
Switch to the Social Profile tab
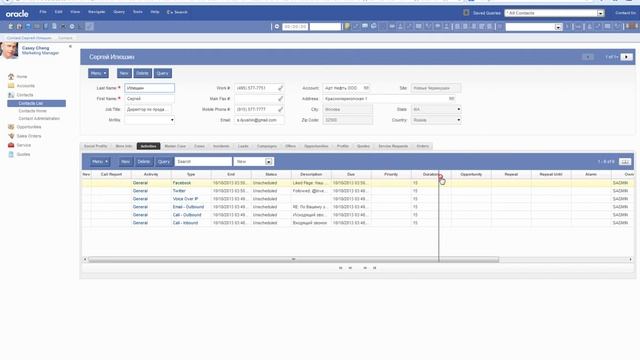point(96,146)
